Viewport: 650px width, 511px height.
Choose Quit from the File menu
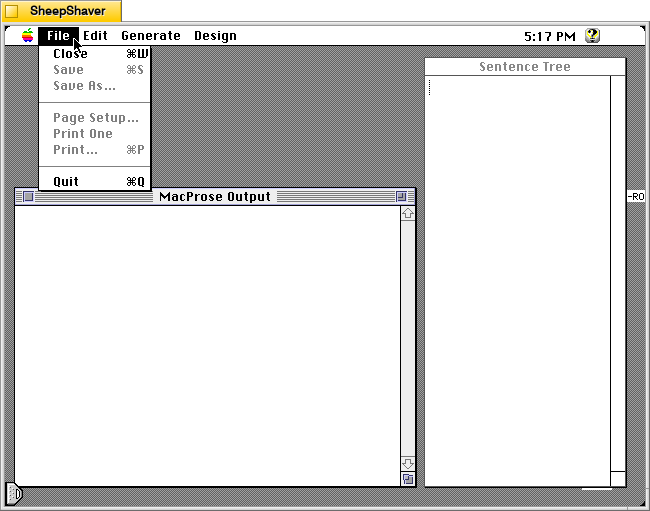(x=95, y=182)
